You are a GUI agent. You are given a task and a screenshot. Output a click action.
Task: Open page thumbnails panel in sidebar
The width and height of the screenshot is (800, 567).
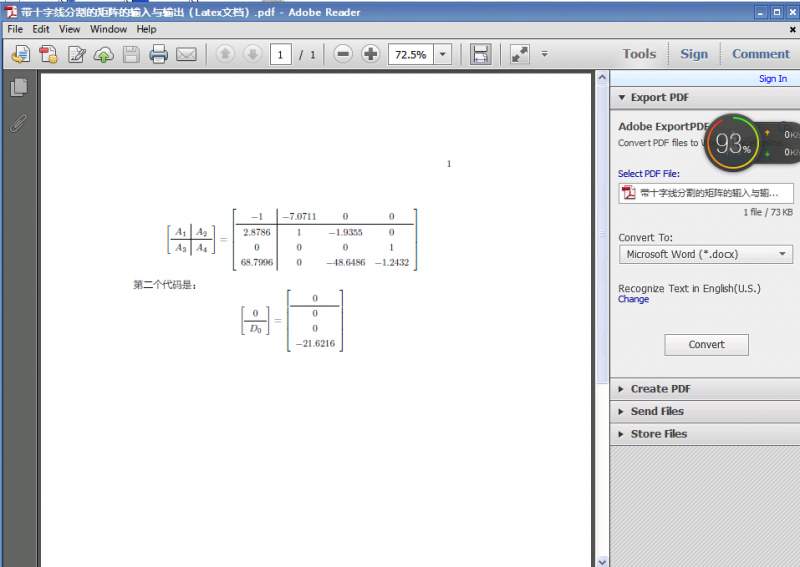tap(19, 87)
